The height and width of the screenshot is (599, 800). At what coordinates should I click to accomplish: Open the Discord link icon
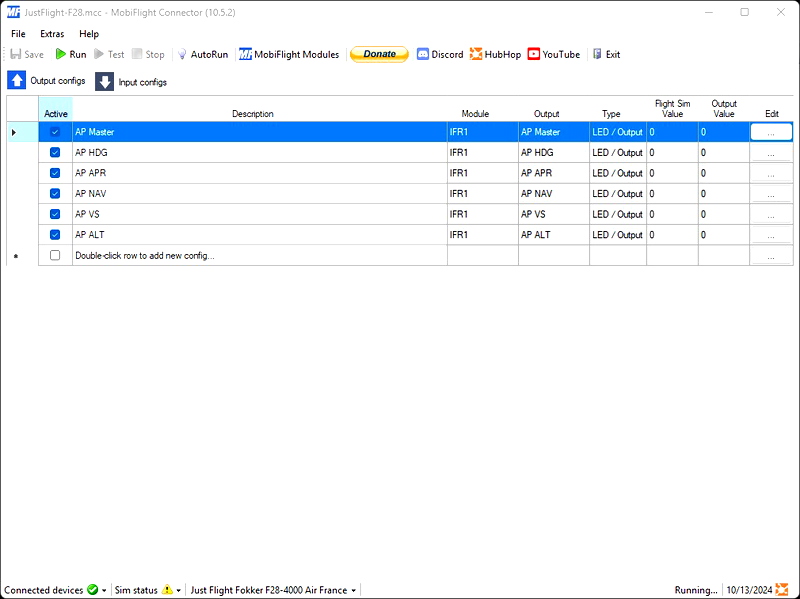point(423,55)
